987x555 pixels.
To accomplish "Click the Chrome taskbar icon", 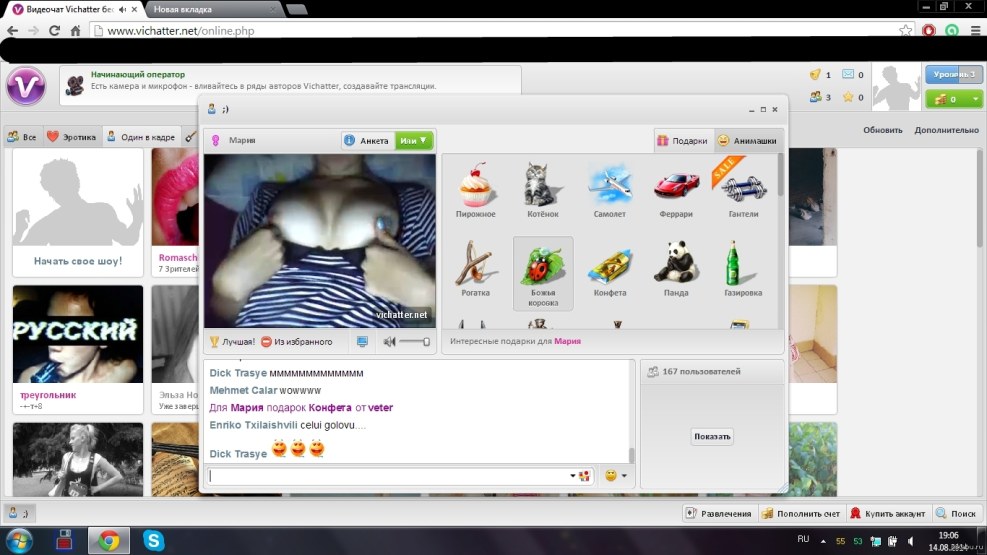I will pyautogui.click(x=108, y=541).
